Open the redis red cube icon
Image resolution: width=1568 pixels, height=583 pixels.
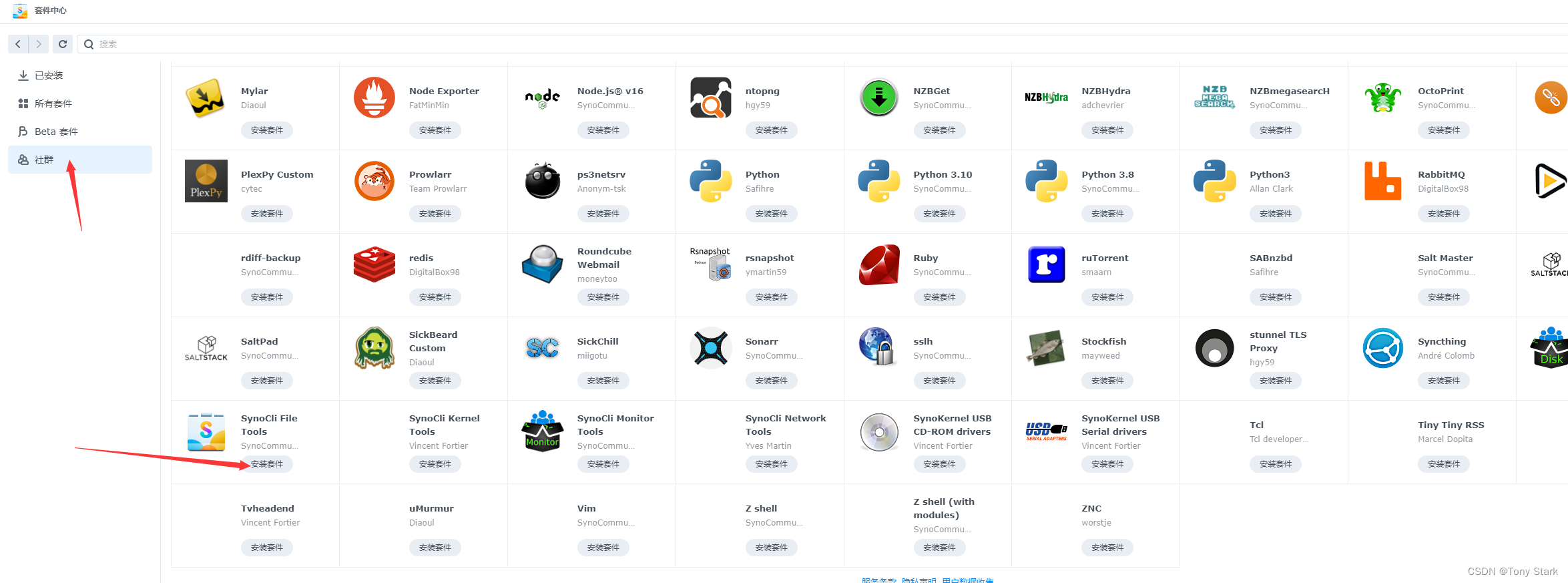pos(374,264)
